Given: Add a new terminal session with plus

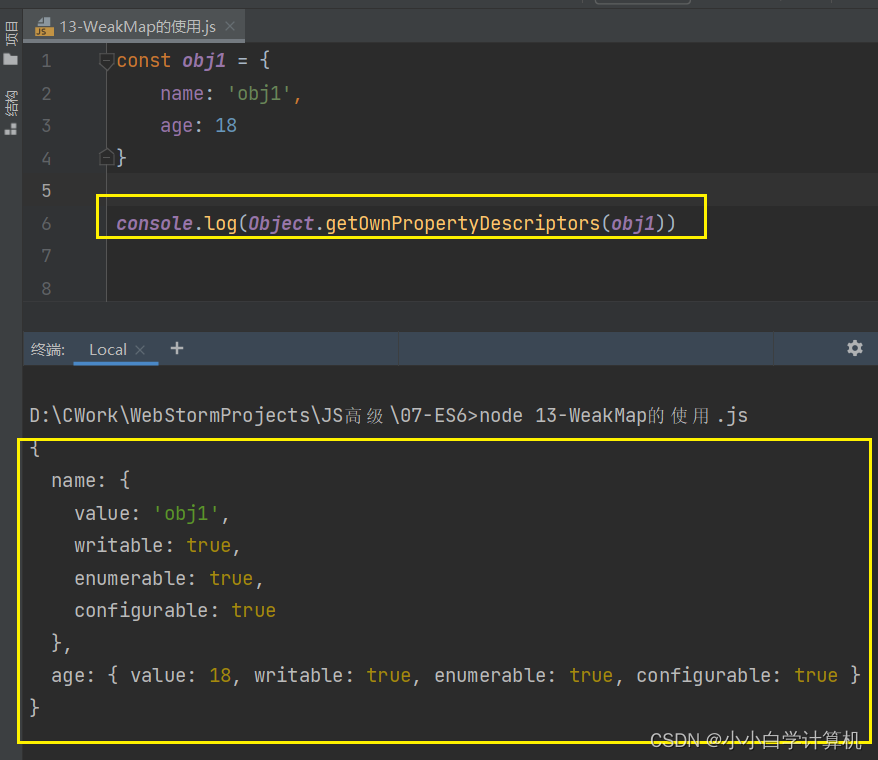Looking at the screenshot, I should (177, 348).
